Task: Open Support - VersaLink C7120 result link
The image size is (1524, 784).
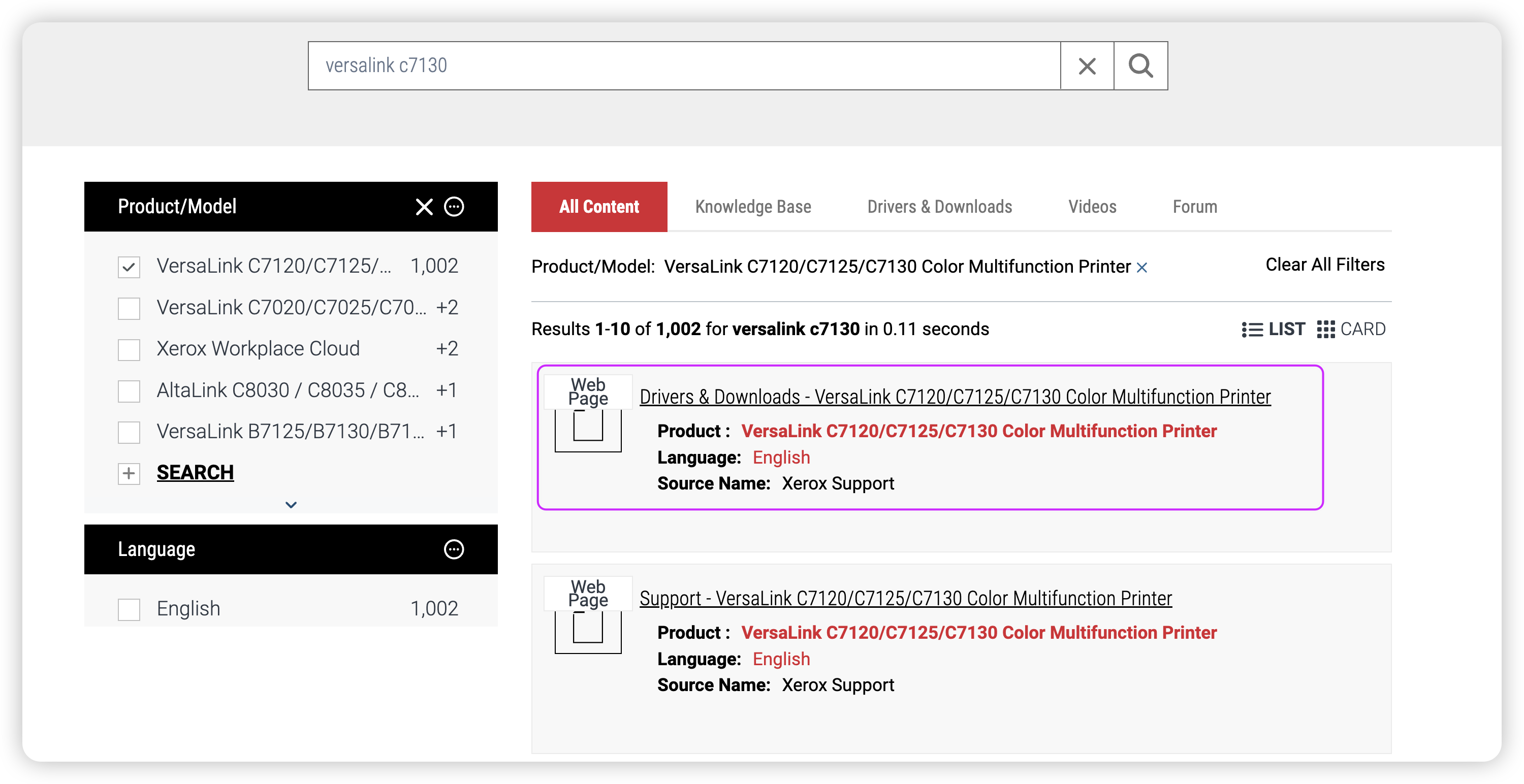Action: click(905, 598)
